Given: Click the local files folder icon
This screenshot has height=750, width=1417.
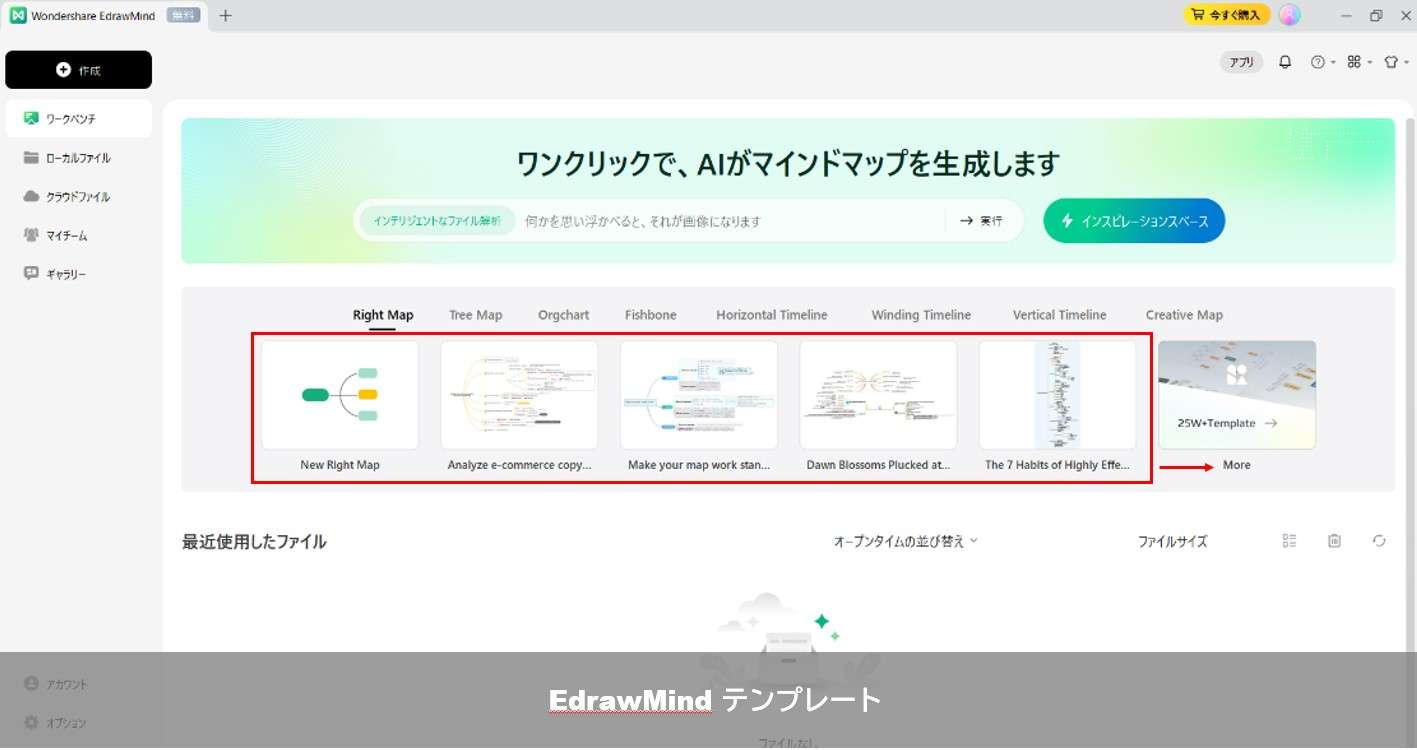Looking at the screenshot, I should coord(31,158).
